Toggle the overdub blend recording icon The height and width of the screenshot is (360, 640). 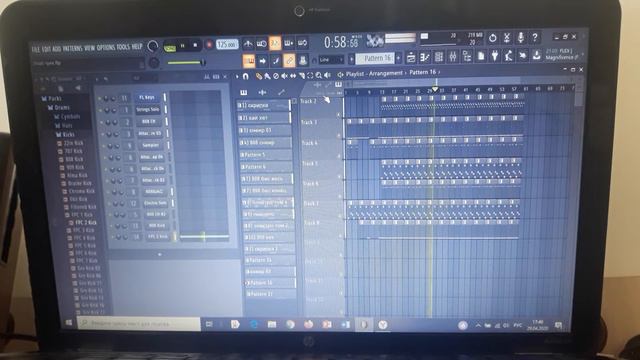[289, 43]
